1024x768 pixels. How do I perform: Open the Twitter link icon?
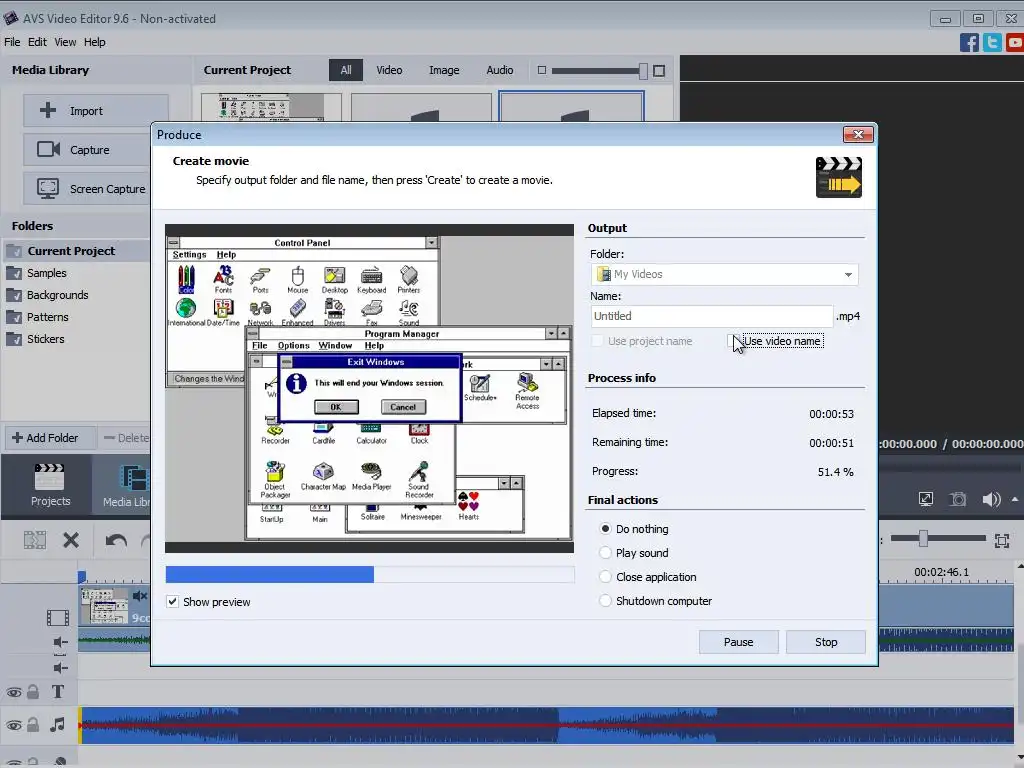[x=992, y=43]
